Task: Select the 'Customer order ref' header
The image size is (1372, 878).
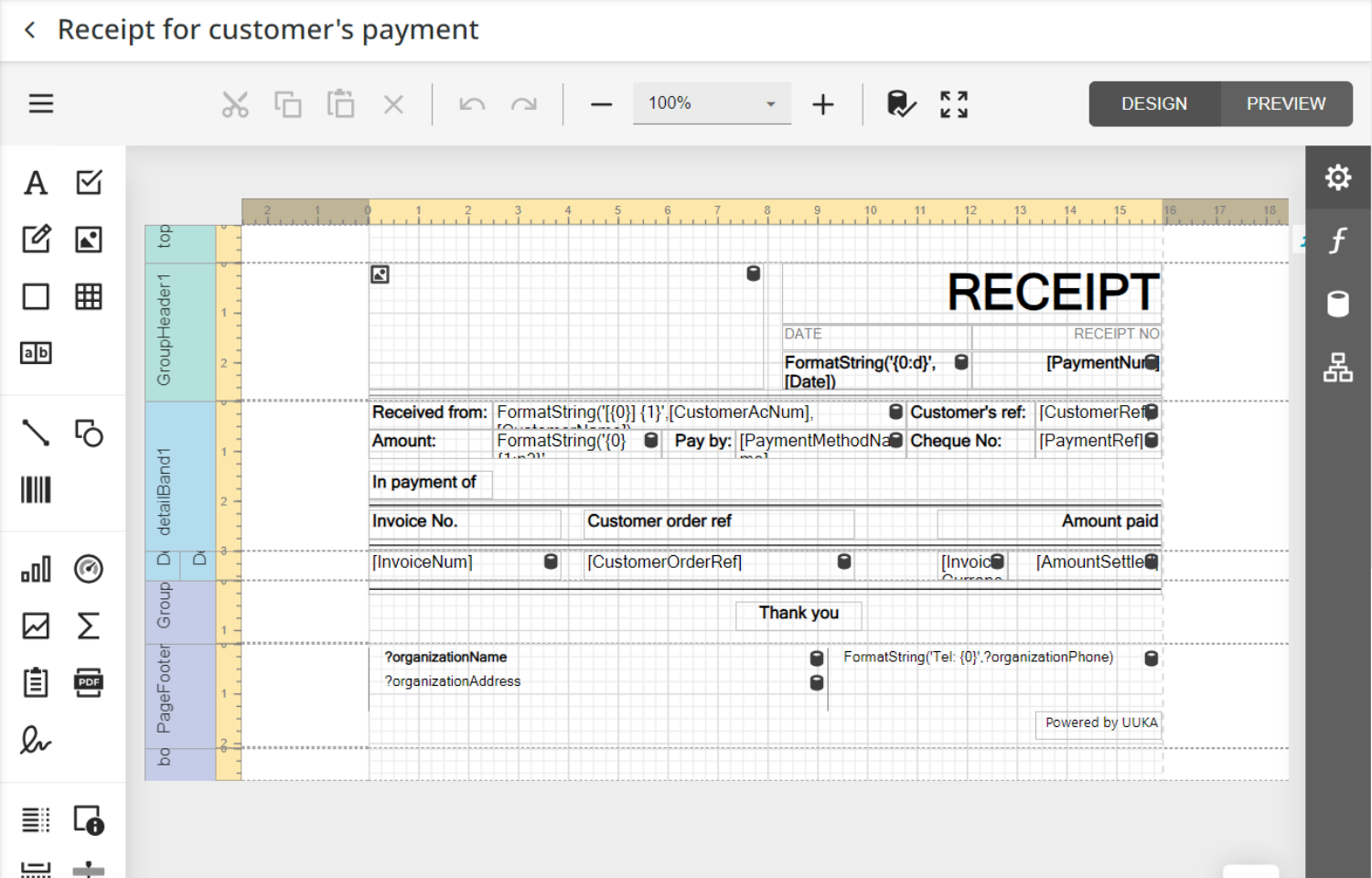Action: 719,523
